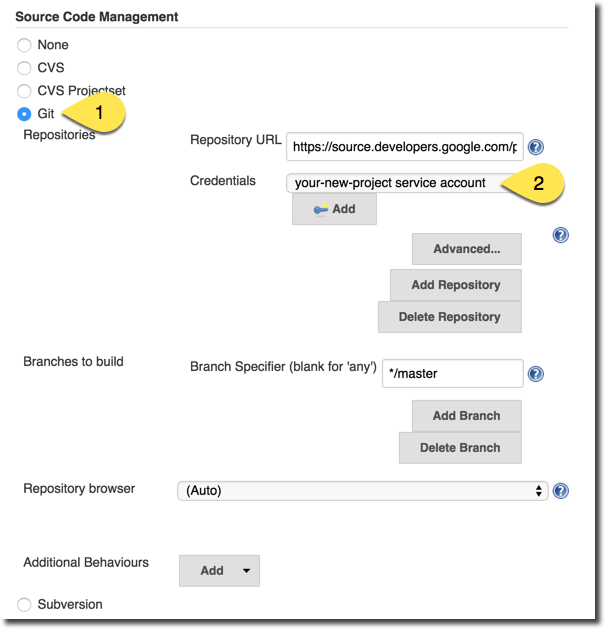Click Add Repository button
The image size is (605, 629).
click(x=456, y=285)
